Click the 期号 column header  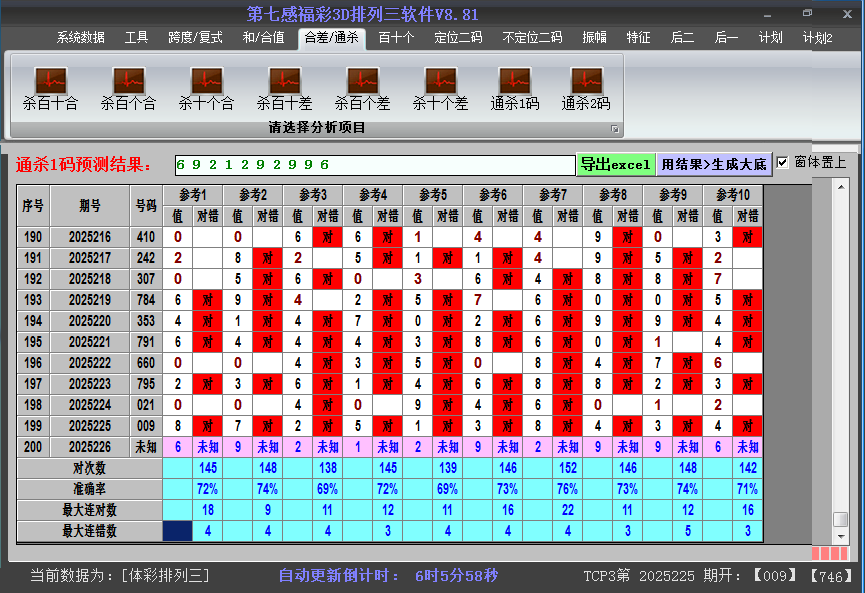point(90,206)
